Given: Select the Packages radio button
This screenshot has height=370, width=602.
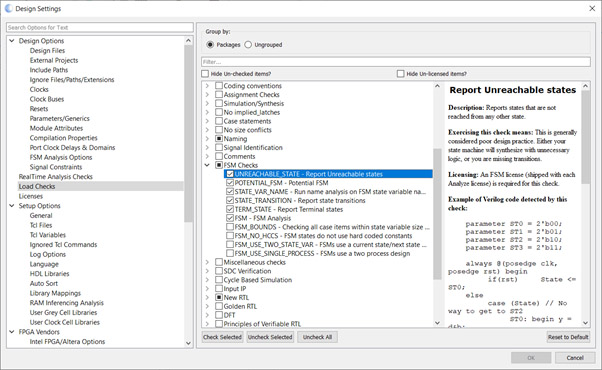Looking at the screenshot, I should (210, 45).
